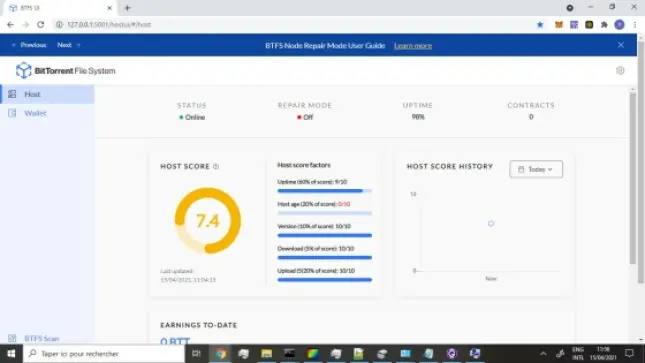
Task: Click the Upload score factor bar
Action: click(325, 280)
